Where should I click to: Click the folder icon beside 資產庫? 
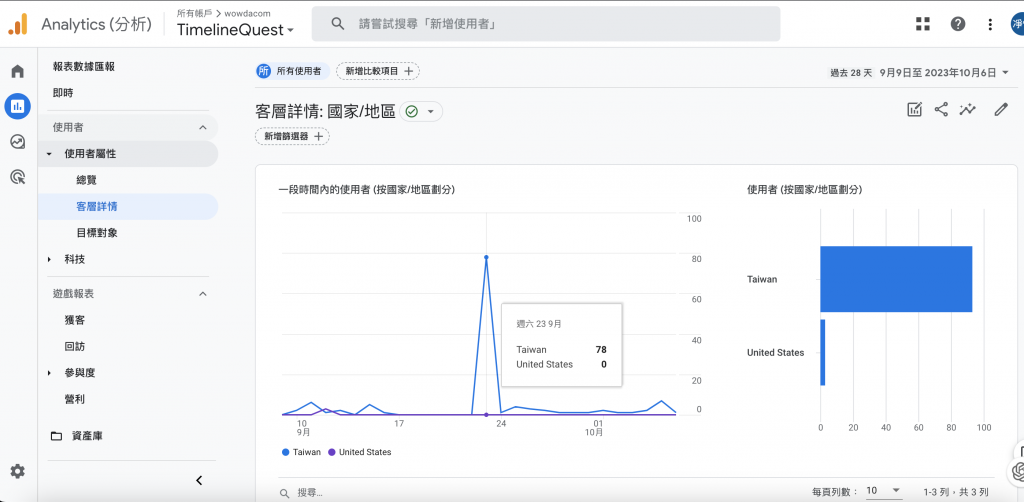coord(57,436)
